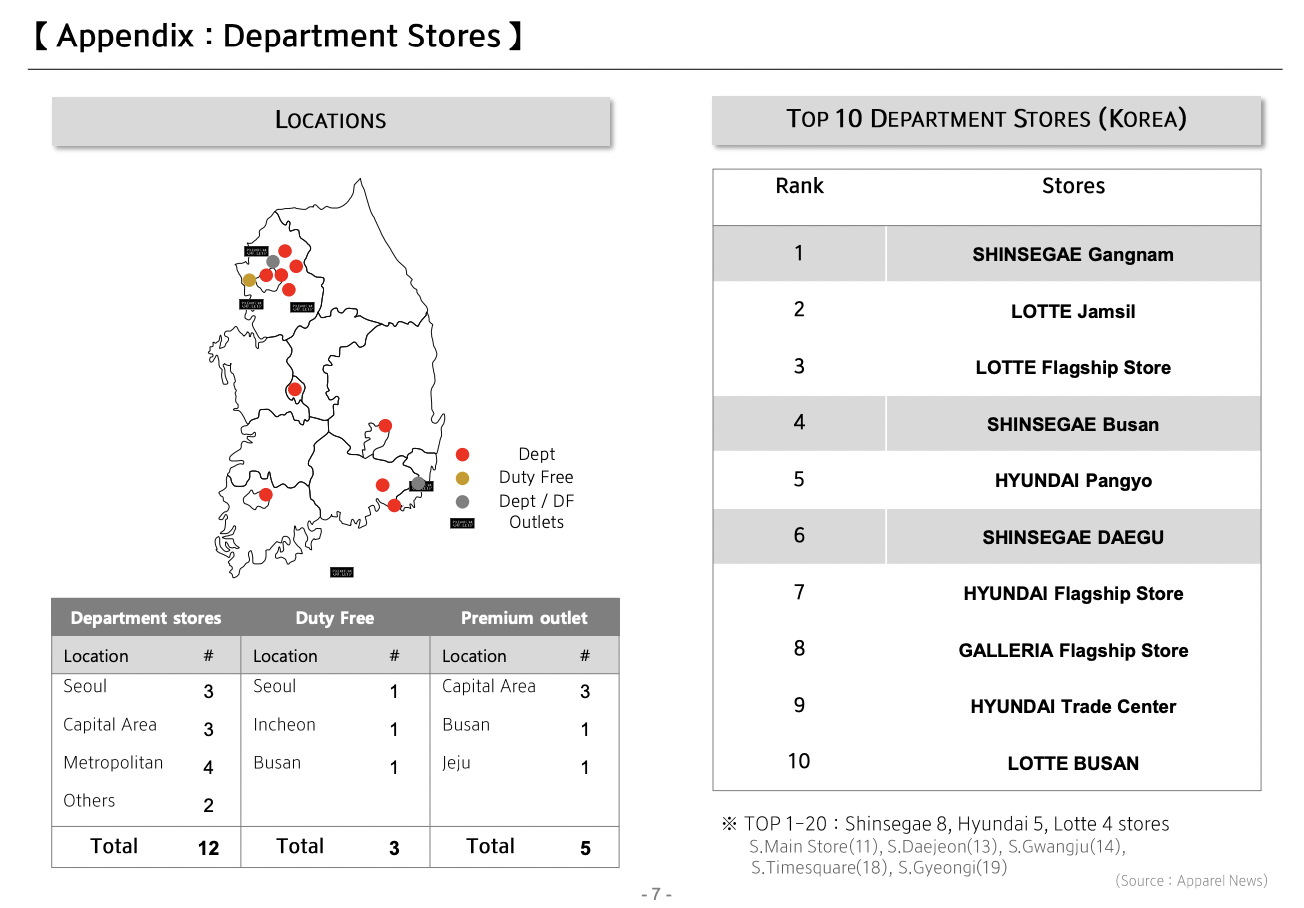Select HYUNDAI Flagship Store row

point(987,593)
